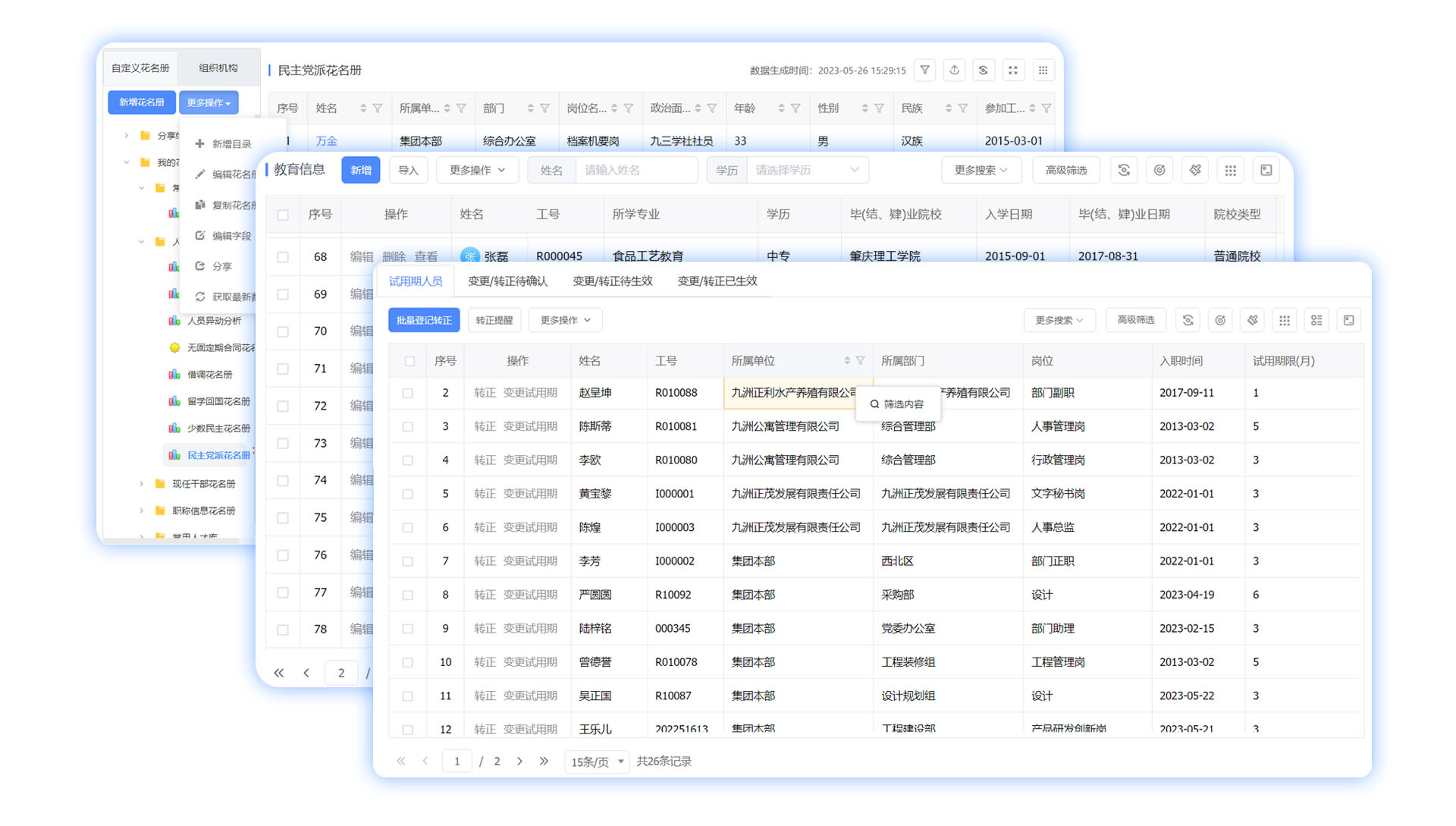Screen dimensions: 1456x826
Task: Click the sort arrows in 性别 roster column
Action: coord(864,108)
